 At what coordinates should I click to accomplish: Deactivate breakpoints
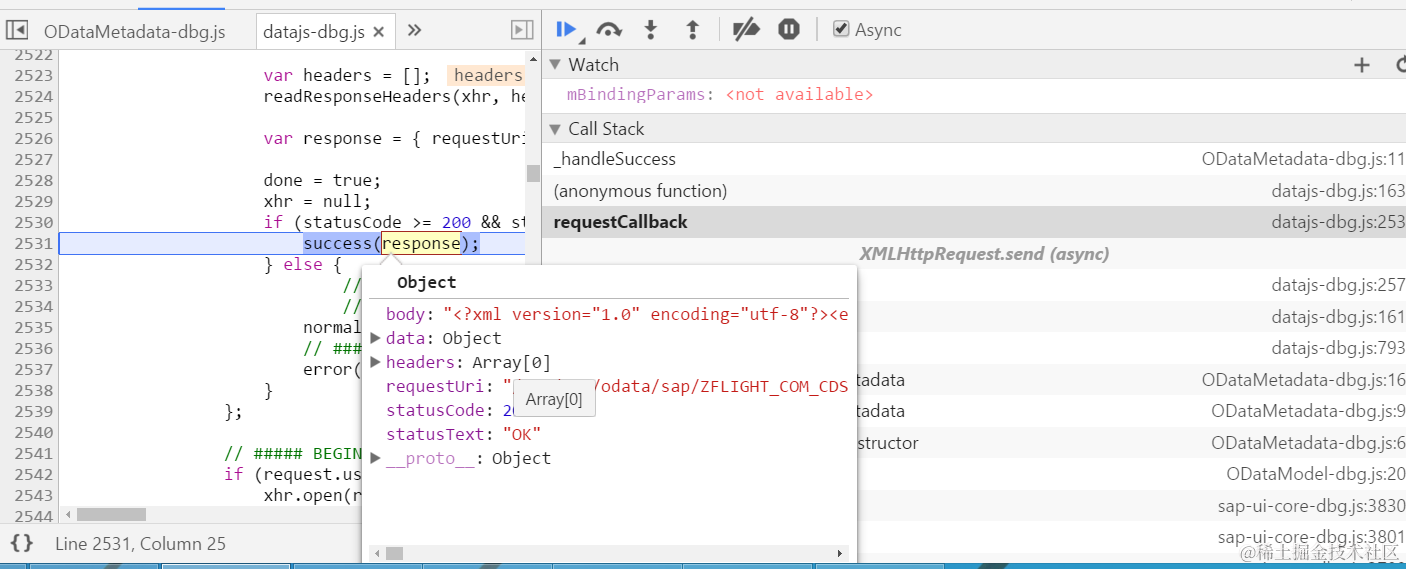click(x=746, y=30)
